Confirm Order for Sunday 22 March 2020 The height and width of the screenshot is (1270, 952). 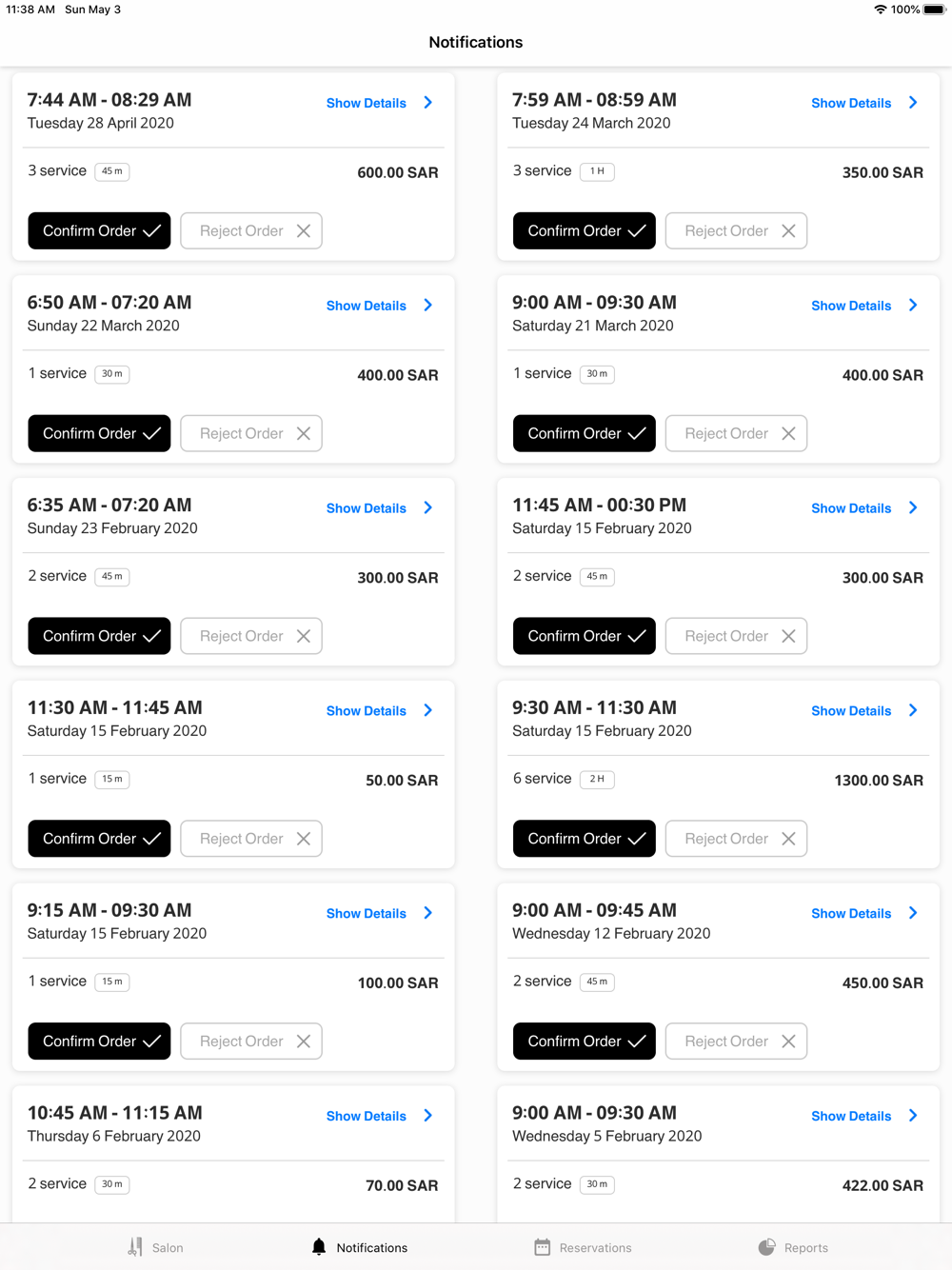(99, 433)
